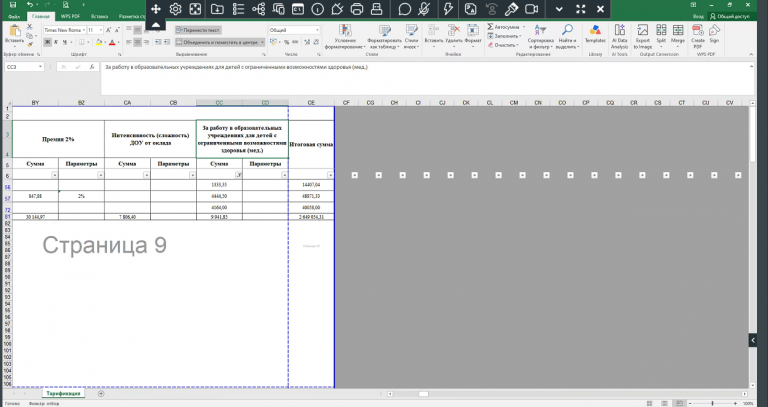
Task: Adjust the zoom slider in status bar
Action: [x=712, y=403]
